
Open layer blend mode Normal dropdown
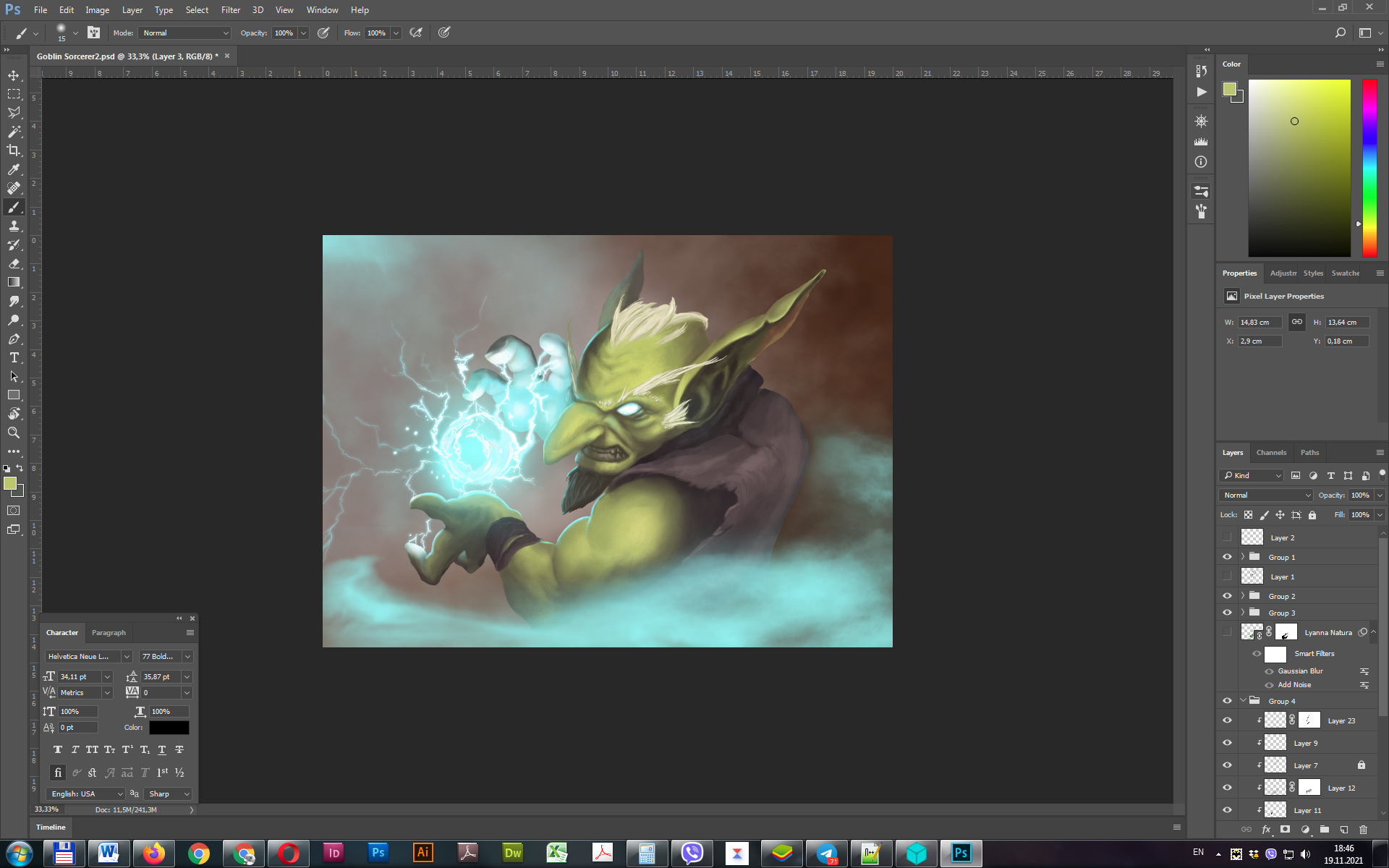[1266, 495]
